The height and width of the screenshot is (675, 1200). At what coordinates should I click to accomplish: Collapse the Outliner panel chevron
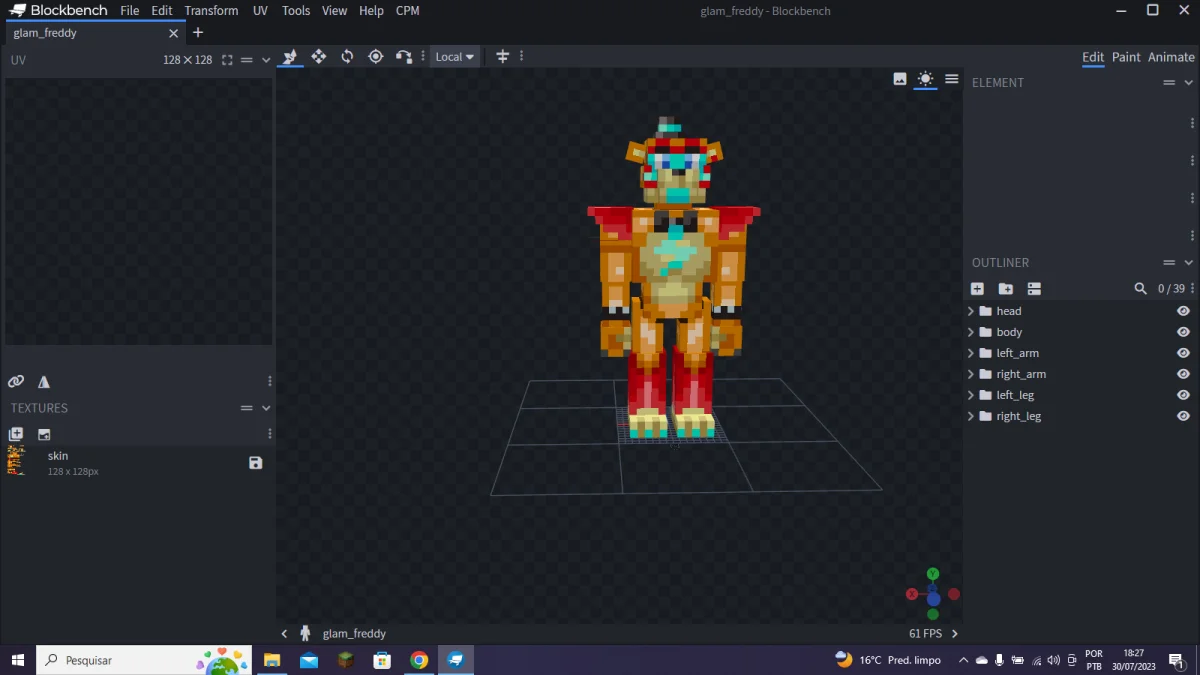(x=1189, y=263)
